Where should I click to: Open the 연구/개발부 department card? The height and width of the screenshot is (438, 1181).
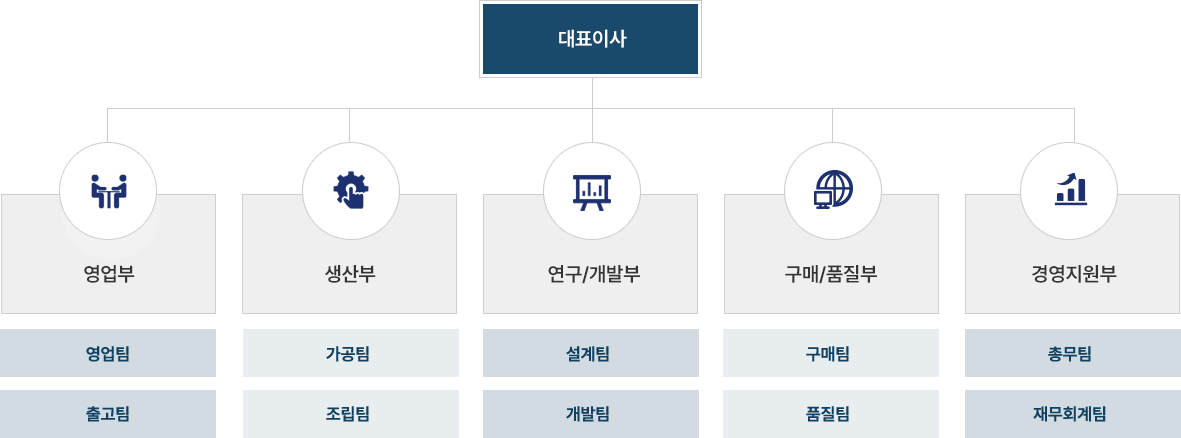pos(590,254)
